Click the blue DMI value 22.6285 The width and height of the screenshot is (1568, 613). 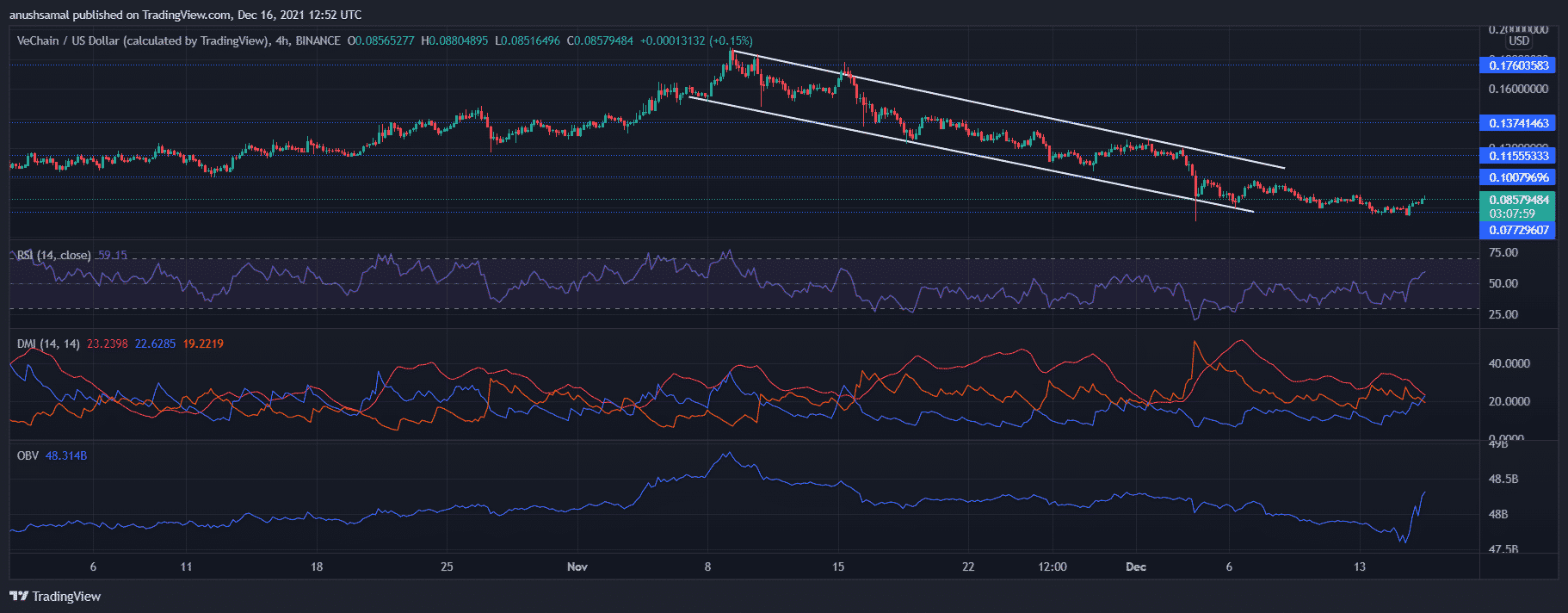pyautogui.click(x=155, y=344)
